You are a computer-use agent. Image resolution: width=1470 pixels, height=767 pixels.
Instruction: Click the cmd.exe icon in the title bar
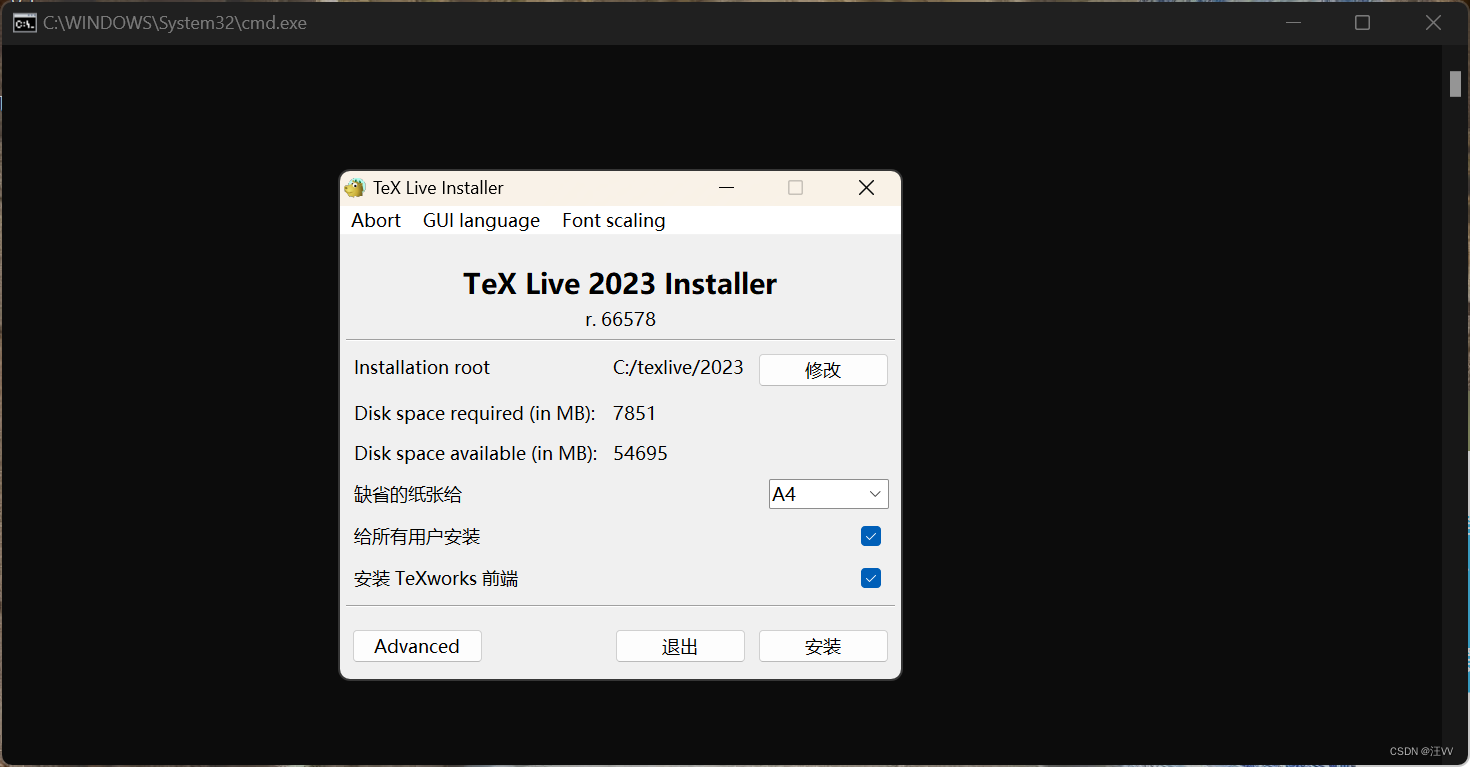coord(24,21)
